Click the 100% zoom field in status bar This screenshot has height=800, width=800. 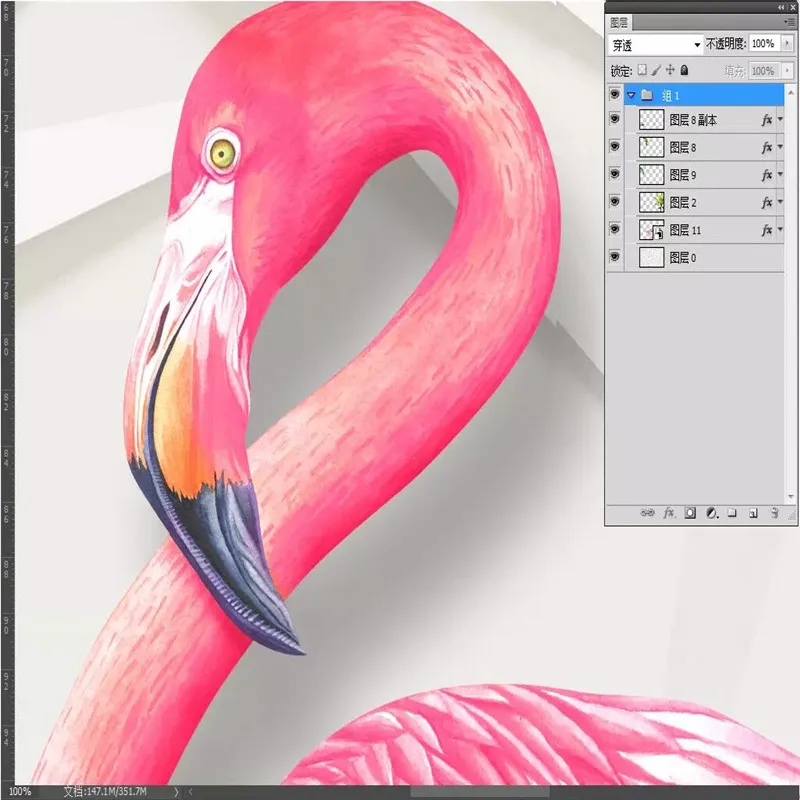click(x=20, y=791)
